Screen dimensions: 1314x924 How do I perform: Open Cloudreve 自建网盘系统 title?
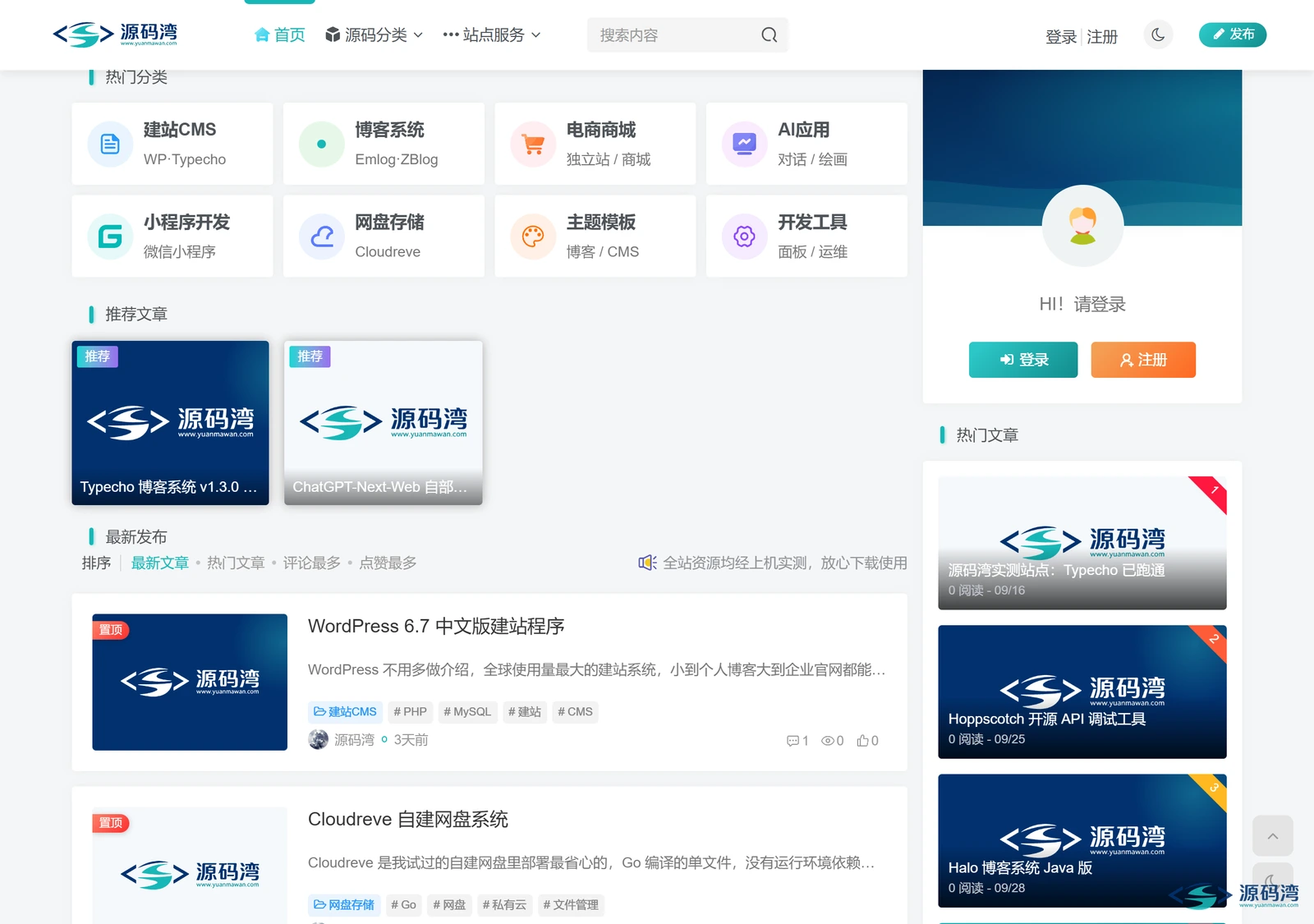(408, 820)
